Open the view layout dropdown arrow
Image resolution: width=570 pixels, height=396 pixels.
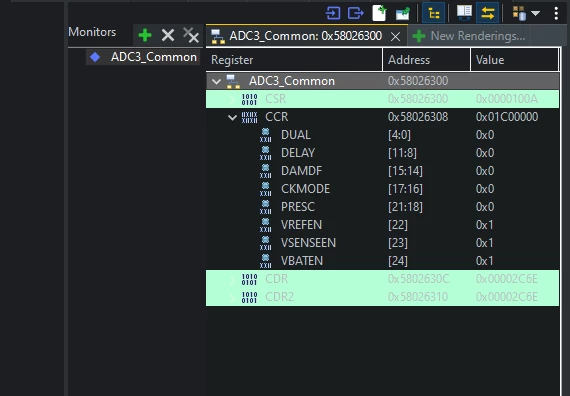pos(535,13)
